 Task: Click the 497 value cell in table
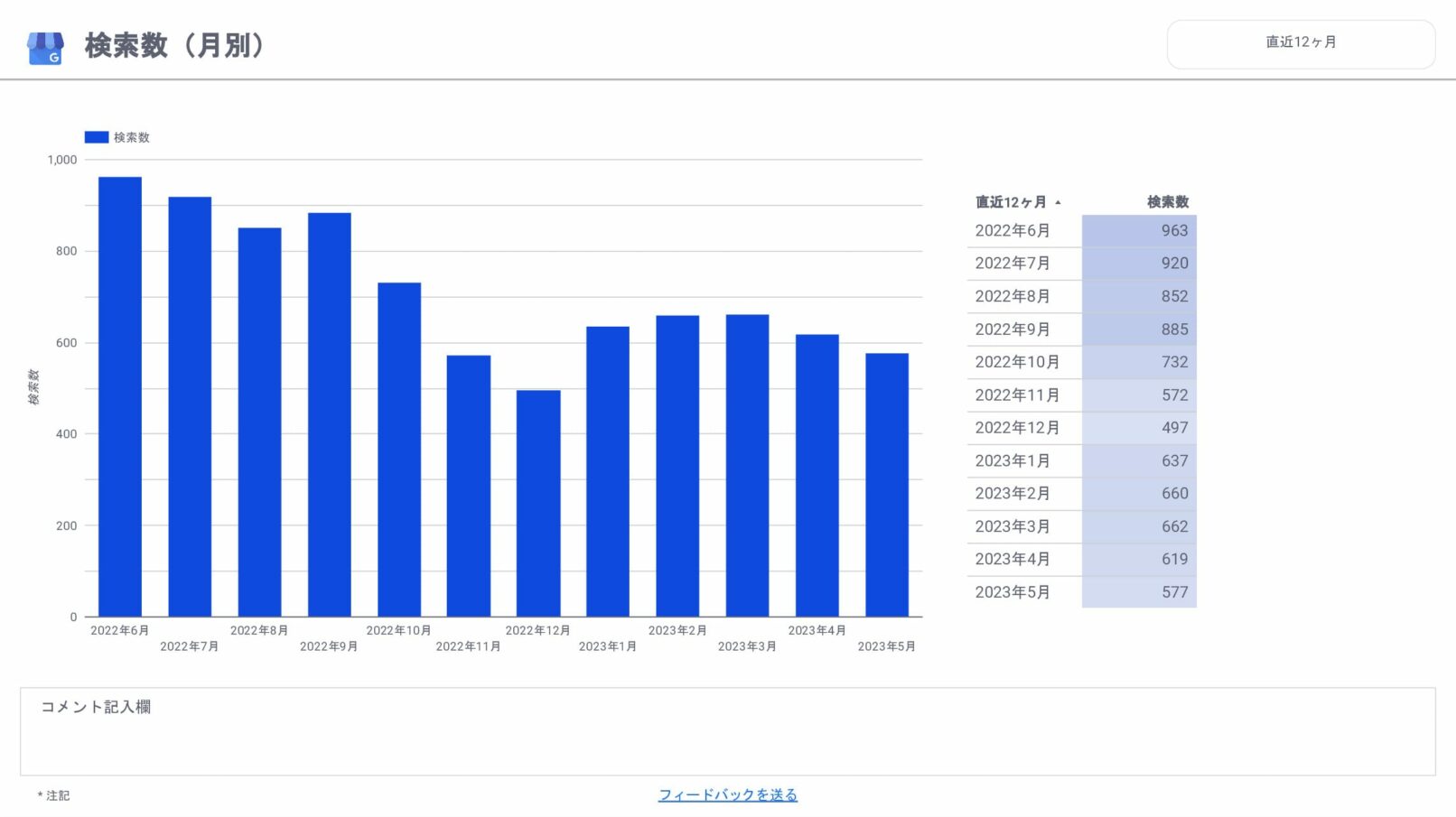1139,428
